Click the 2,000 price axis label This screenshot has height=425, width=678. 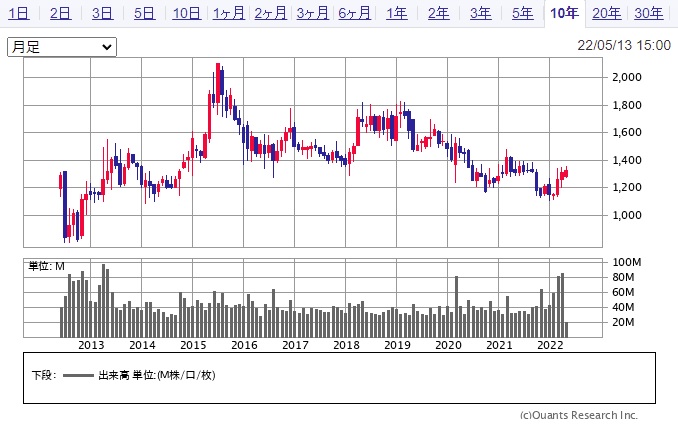(627, 77)
